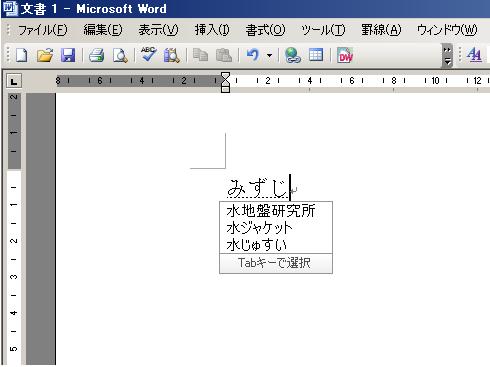Viewport: 490px width, 367px height.
Task: Open the 表示(V) menu
Action: 158,30
